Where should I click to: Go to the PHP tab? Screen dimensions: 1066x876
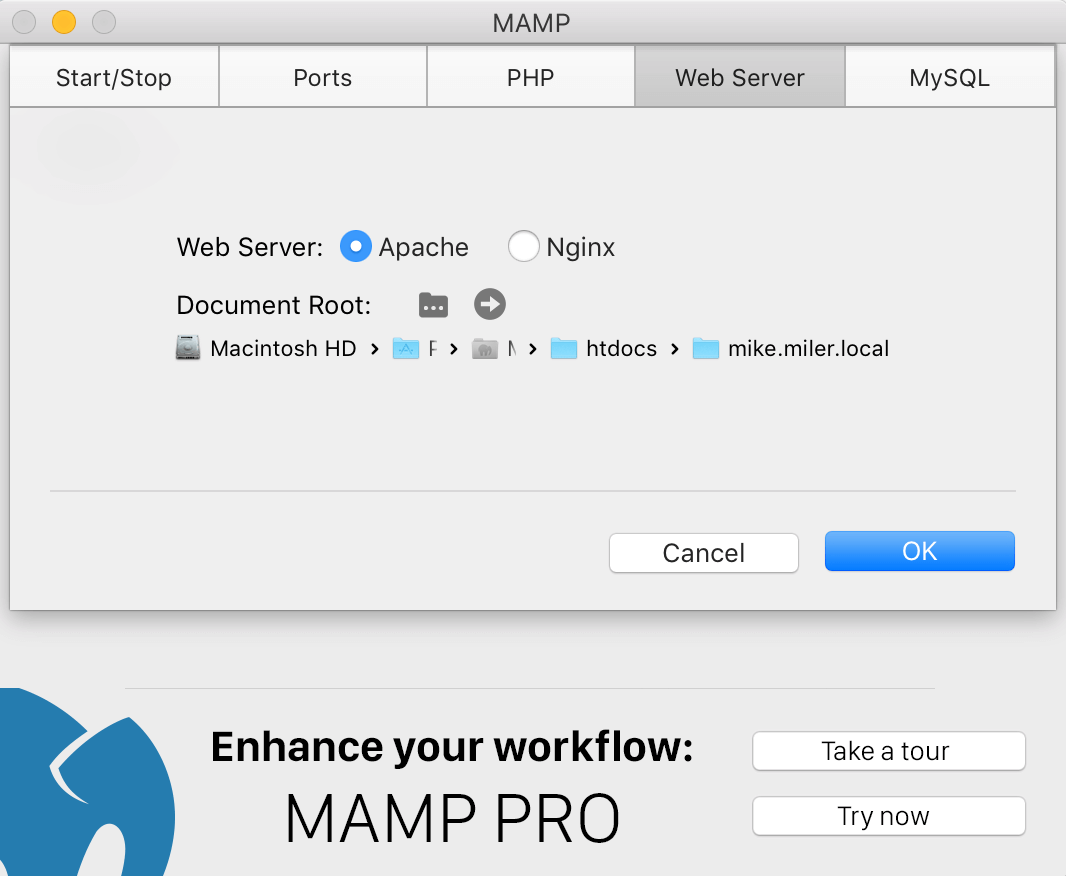coord(531,78)
